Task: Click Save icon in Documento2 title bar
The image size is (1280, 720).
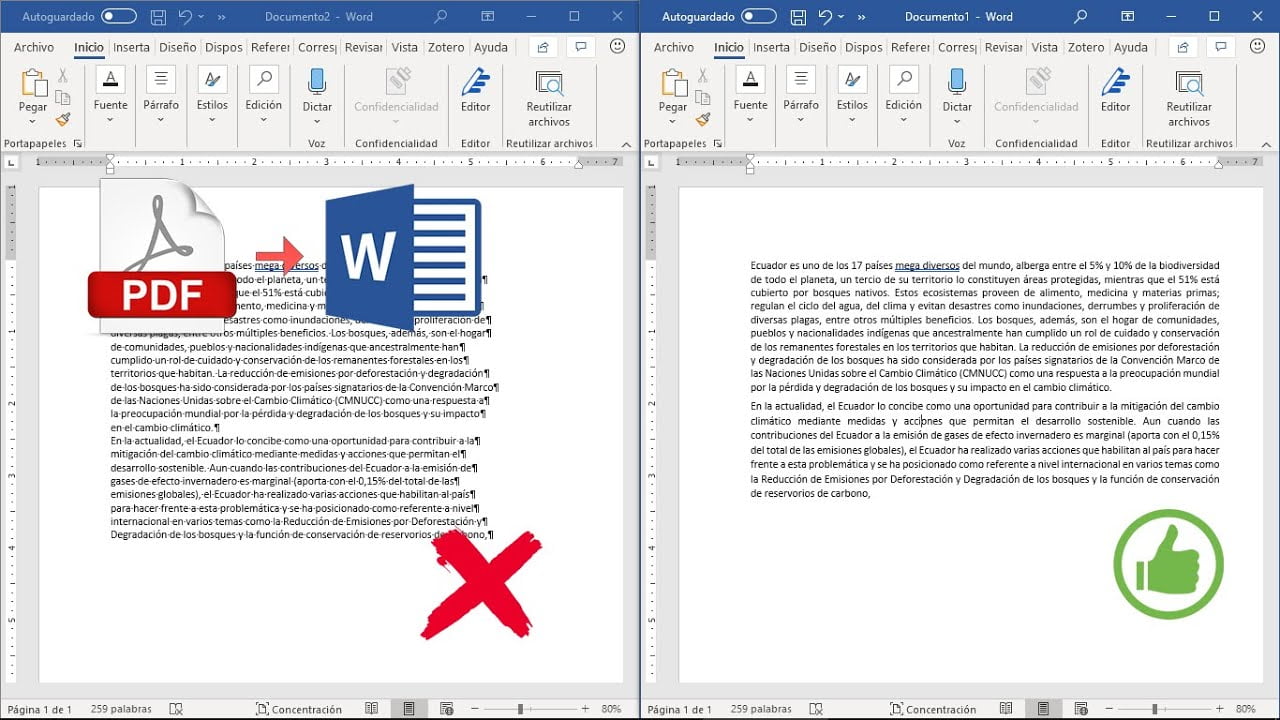Action: [x=158, y=17]
